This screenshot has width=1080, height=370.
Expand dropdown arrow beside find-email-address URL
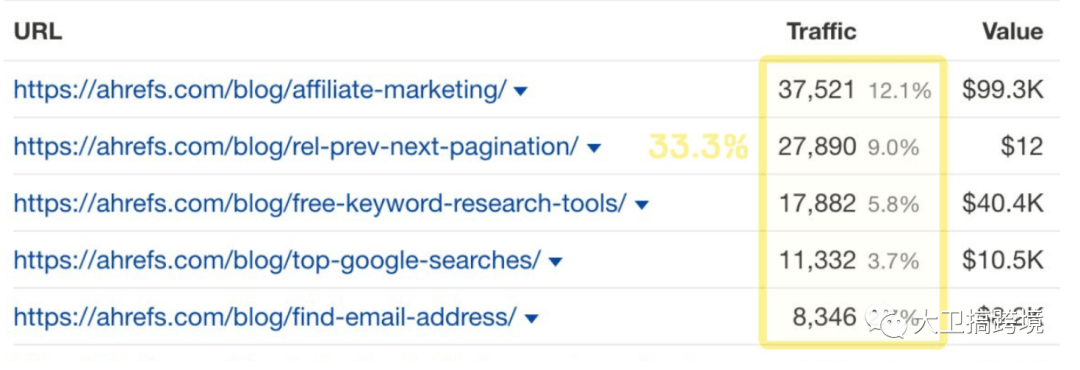(x=530, y=319)
